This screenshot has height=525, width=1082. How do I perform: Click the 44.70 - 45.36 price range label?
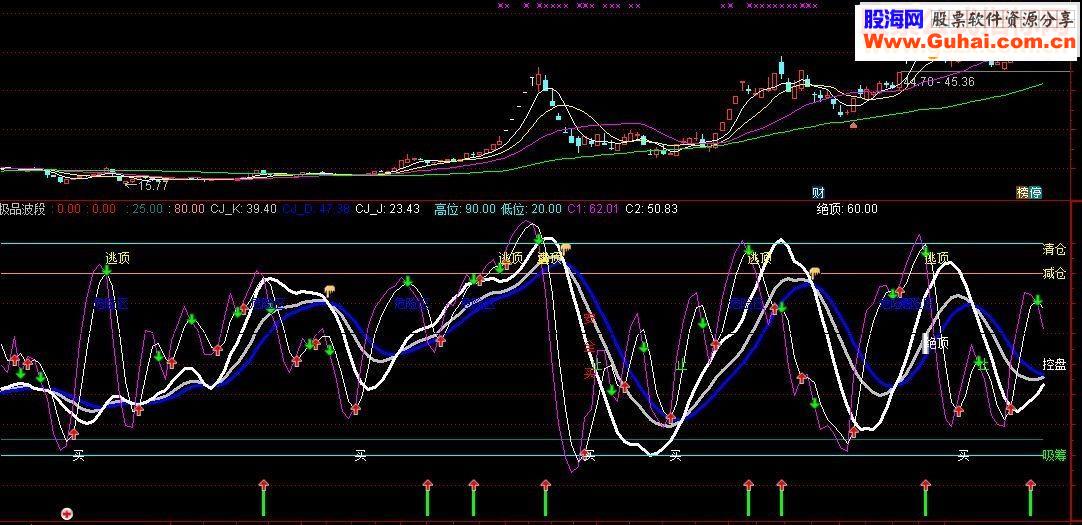(938, 82)
